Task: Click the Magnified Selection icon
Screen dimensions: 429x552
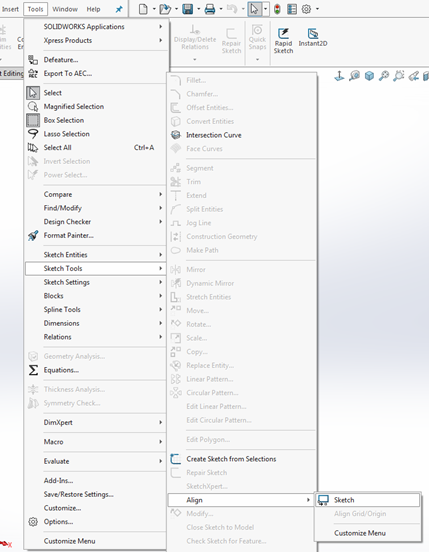Action: pyautogui.click(x=33, y=106)
